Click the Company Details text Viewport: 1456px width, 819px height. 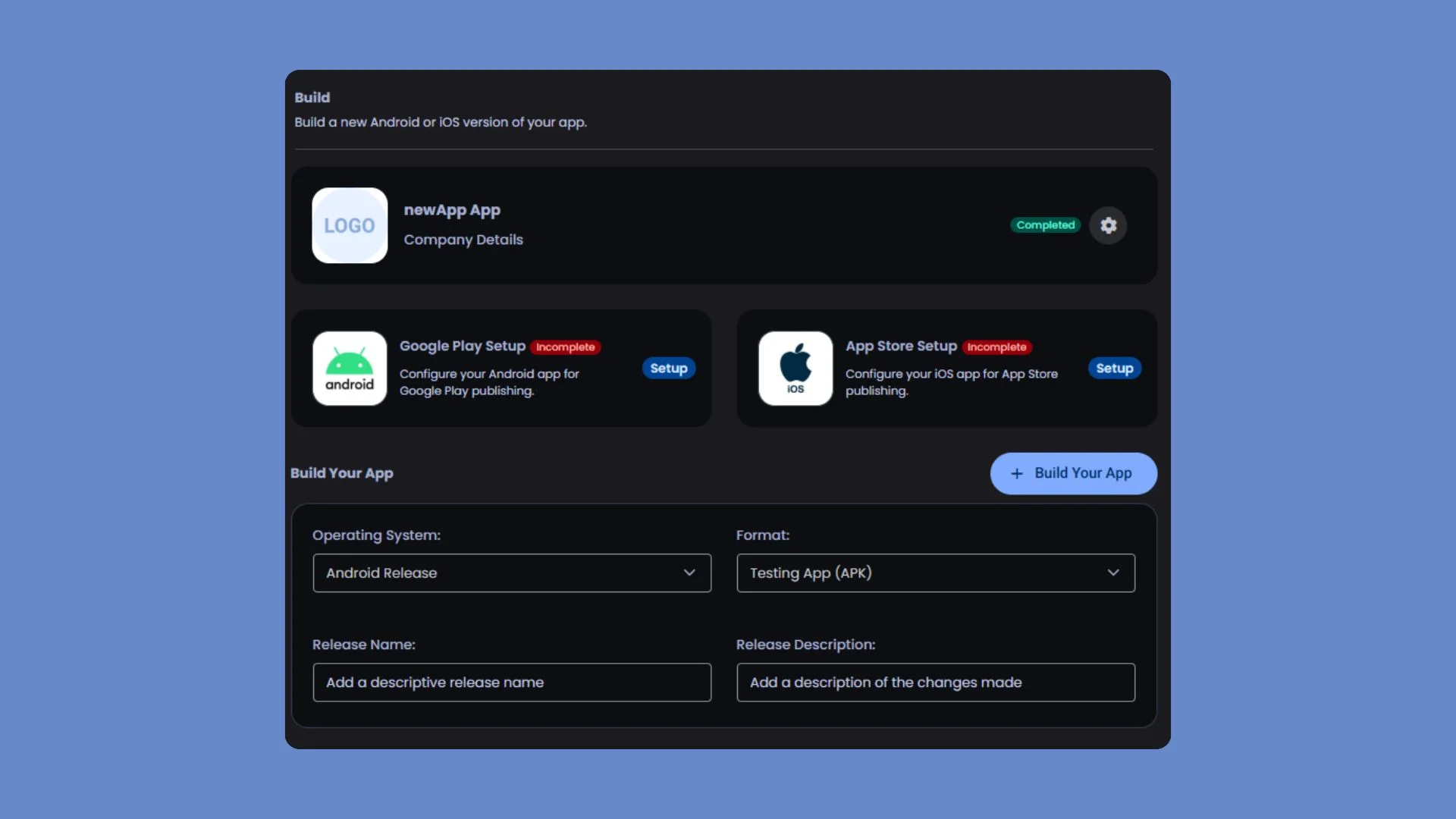tap(463, 240)
